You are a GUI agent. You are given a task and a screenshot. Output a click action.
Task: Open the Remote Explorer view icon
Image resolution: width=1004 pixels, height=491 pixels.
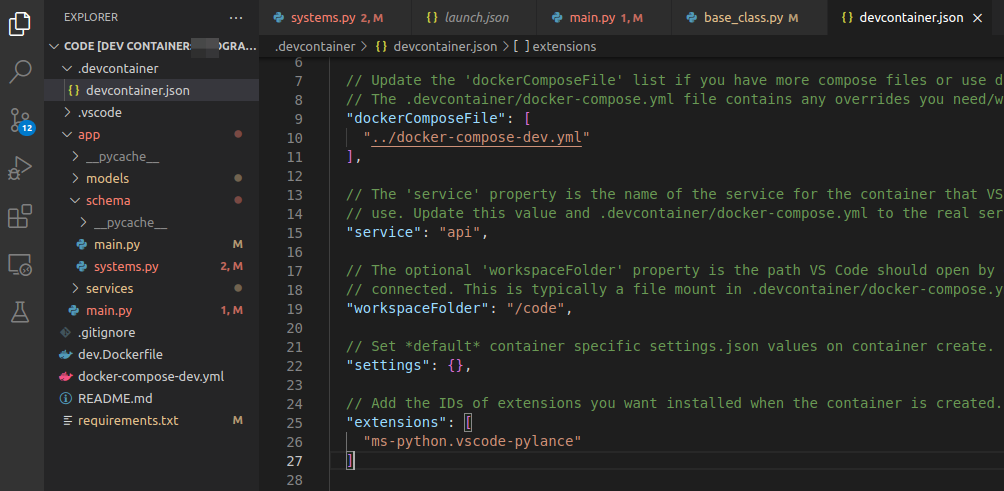coord(20,264)
